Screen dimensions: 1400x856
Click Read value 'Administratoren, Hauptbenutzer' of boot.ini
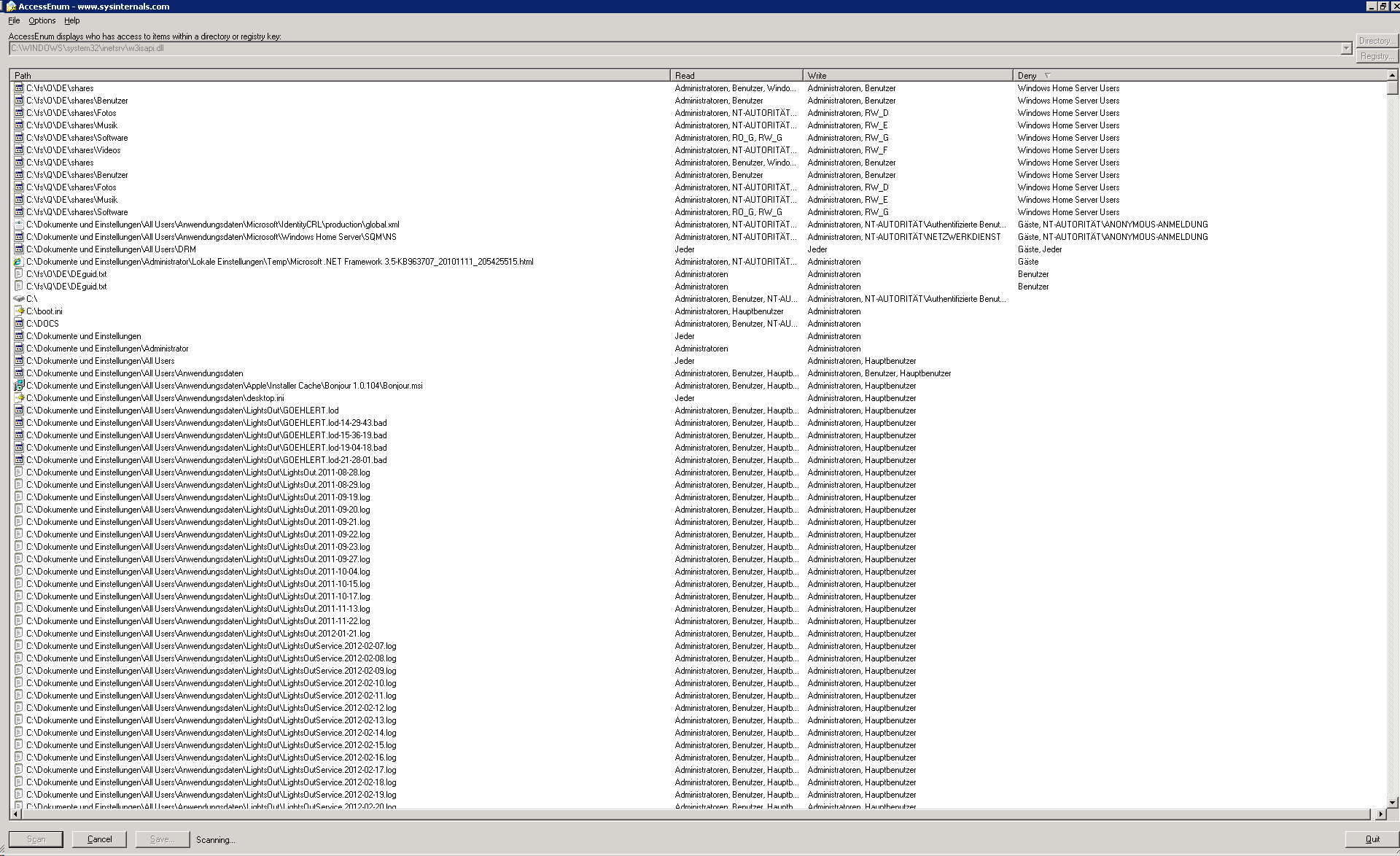(x=729, y=311)
